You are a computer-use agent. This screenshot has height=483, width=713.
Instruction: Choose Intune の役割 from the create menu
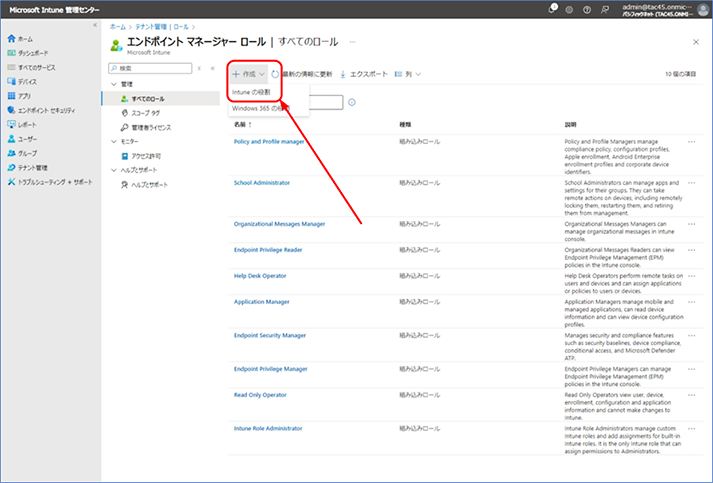(x=251, y=92)
